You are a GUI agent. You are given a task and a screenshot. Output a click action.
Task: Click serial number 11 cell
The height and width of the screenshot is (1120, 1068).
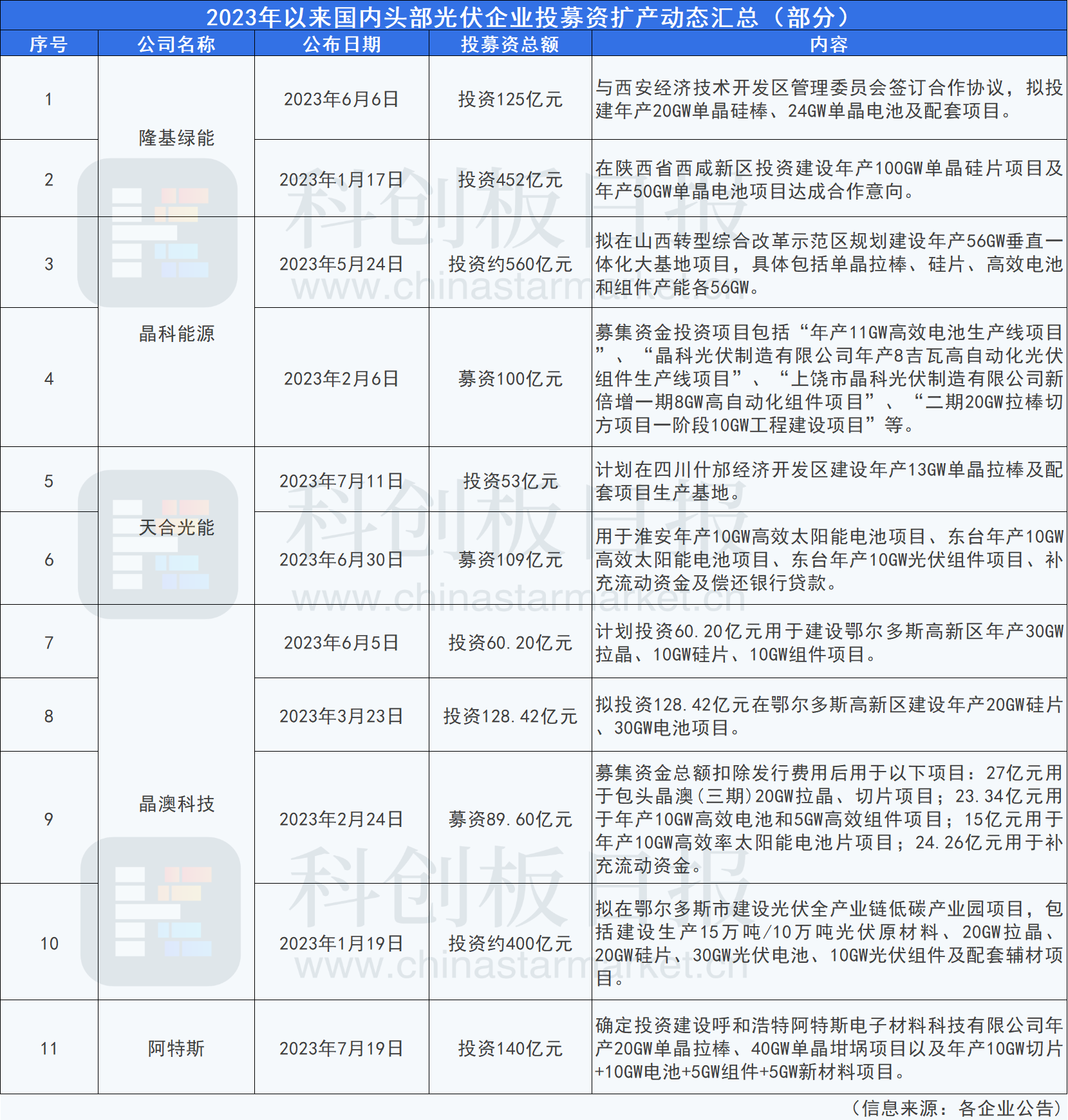click(49, 1048)
